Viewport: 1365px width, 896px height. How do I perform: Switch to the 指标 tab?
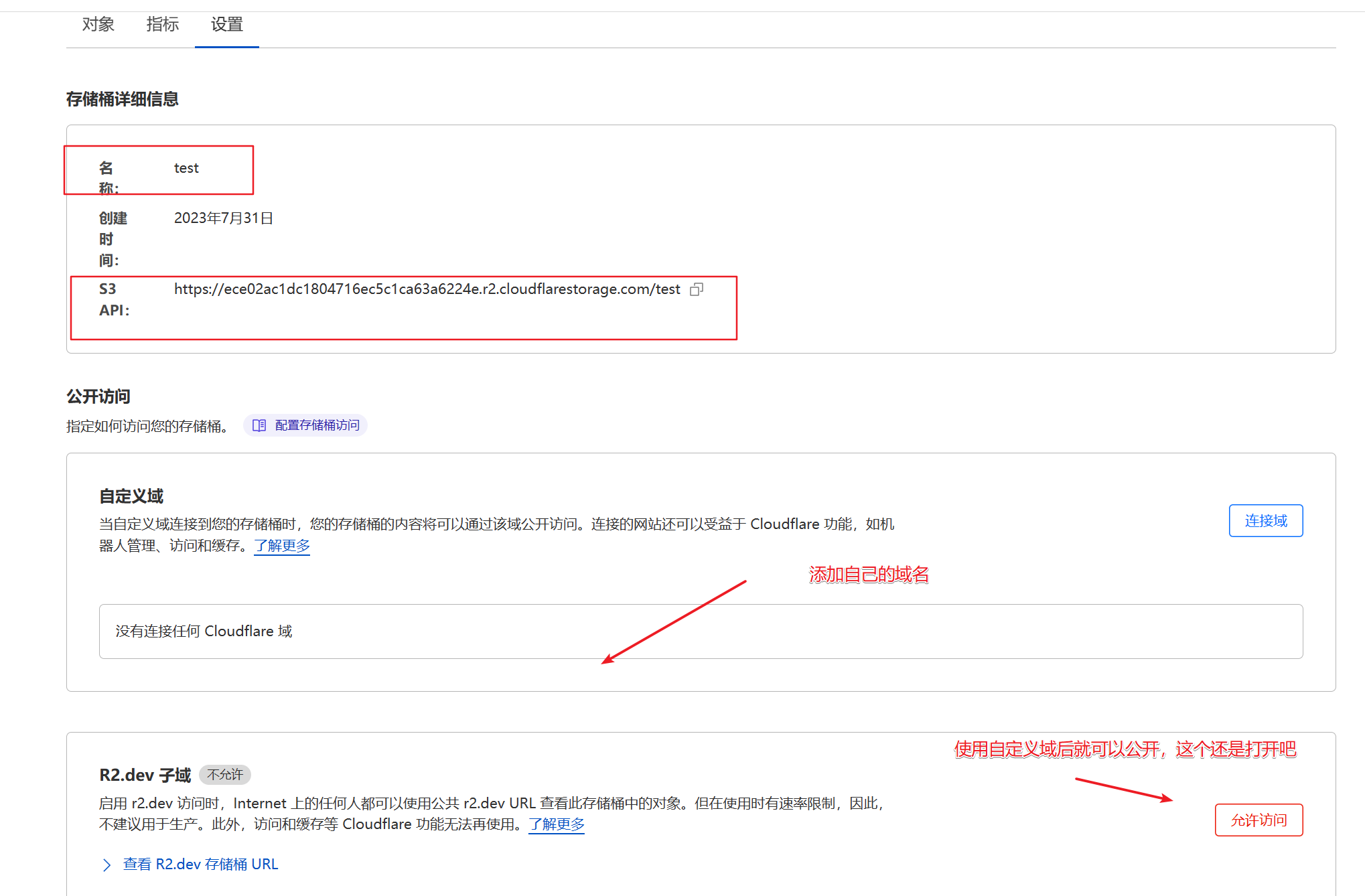coord(163,25)
